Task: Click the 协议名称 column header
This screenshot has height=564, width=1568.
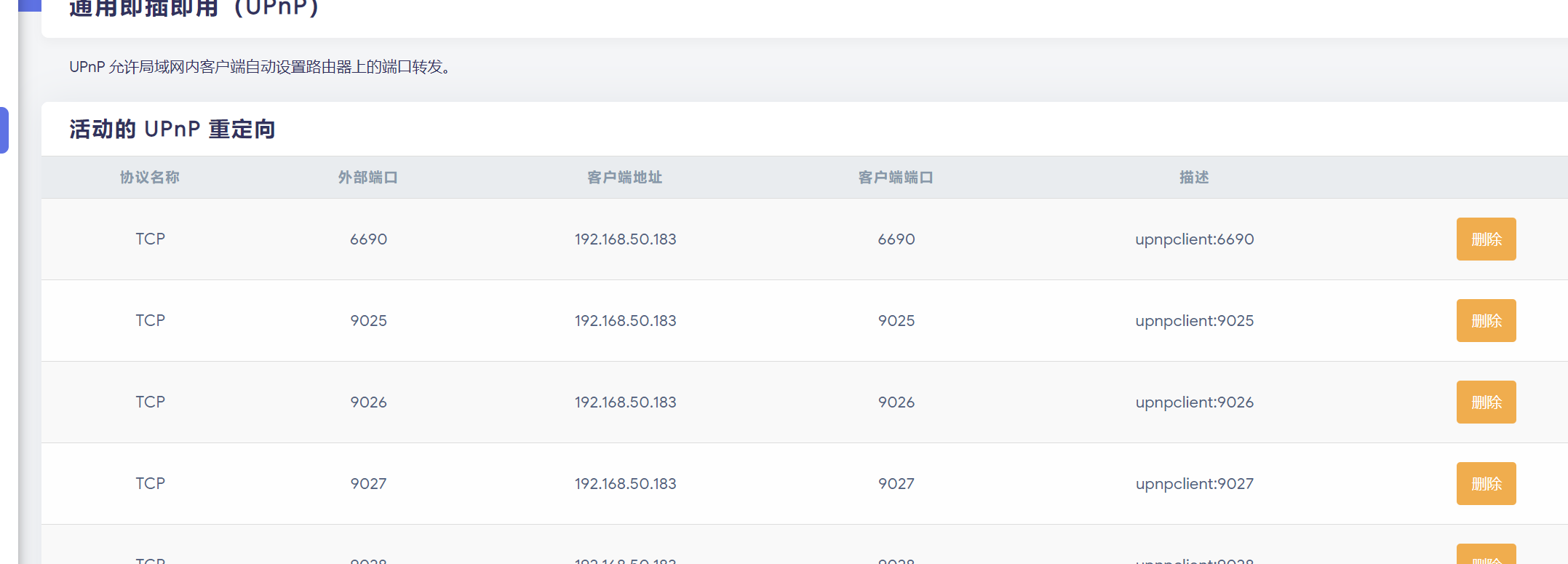Action: [150, 178]
